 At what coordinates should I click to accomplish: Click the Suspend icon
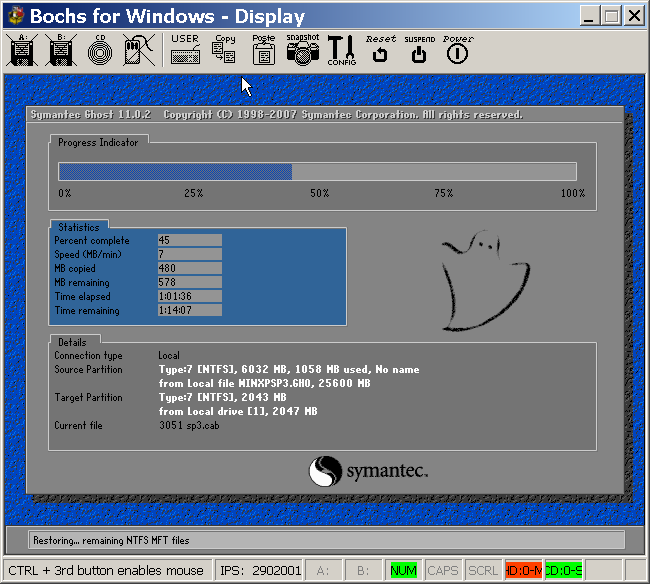tap(420, 49)
